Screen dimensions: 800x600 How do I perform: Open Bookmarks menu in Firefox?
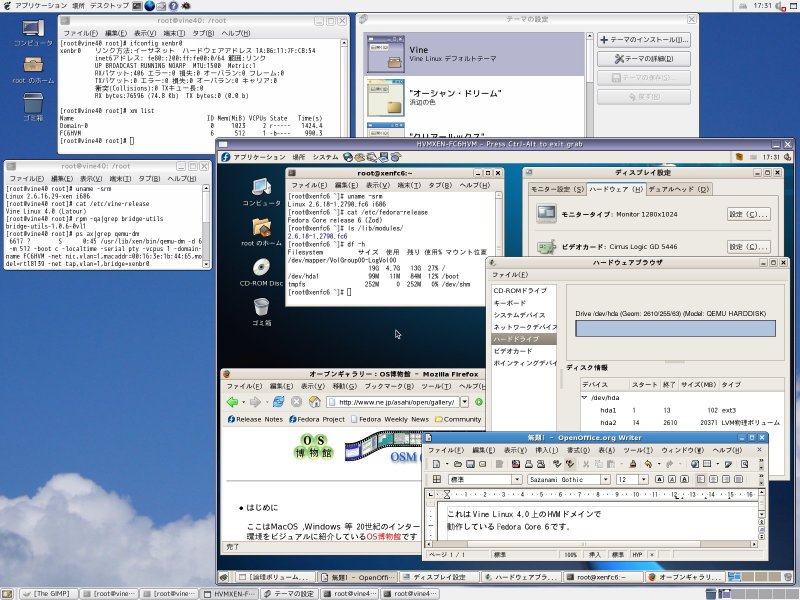(x=389, y=386)
